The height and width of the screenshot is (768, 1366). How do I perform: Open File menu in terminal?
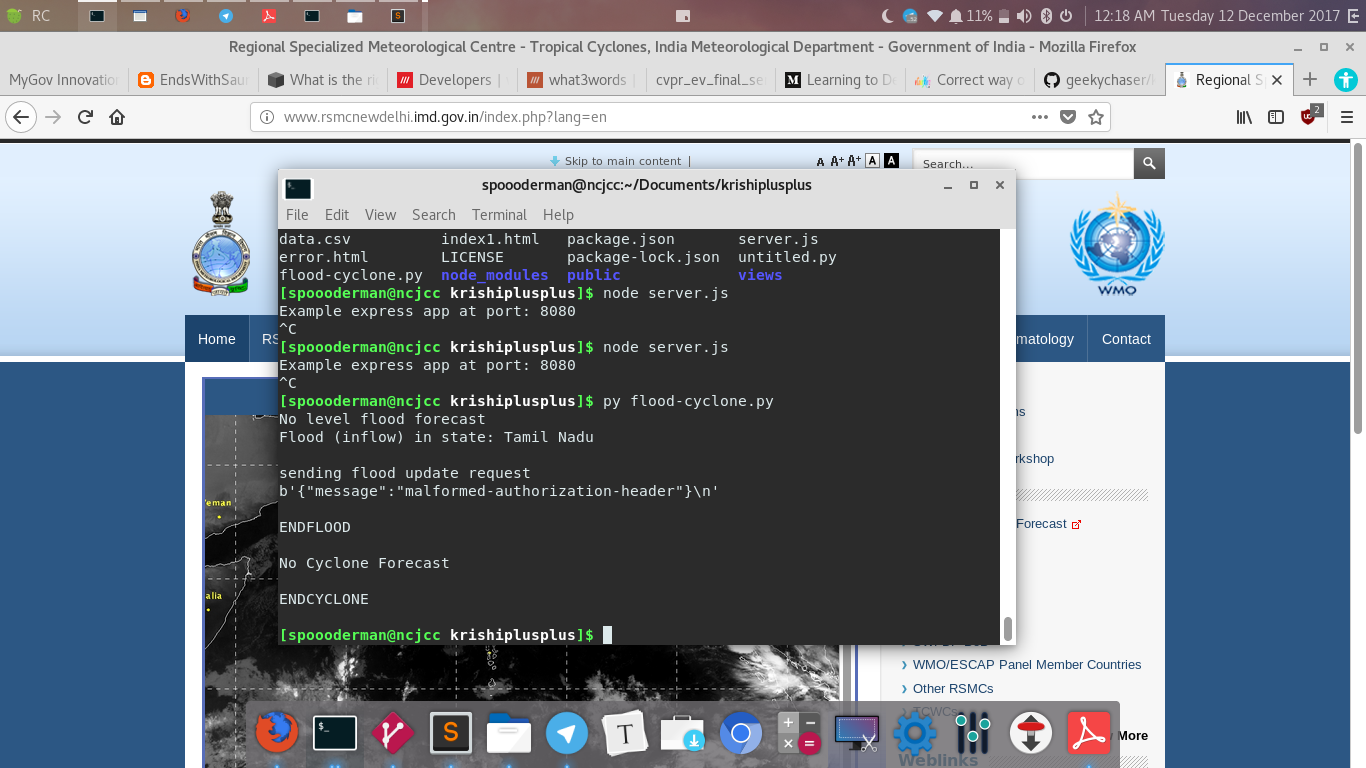[297, 215]
